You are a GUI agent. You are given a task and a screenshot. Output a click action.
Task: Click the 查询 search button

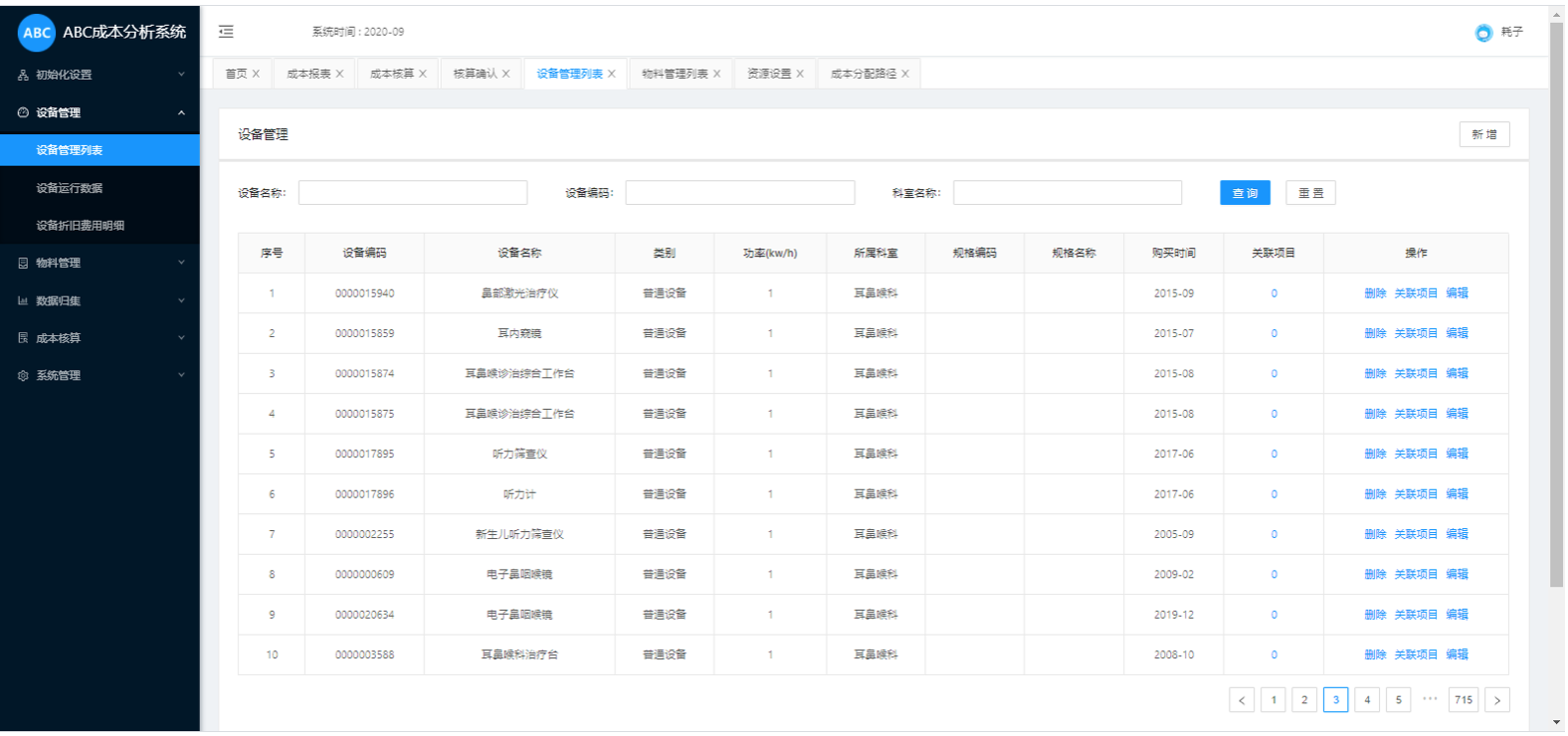coord(1245,193)
